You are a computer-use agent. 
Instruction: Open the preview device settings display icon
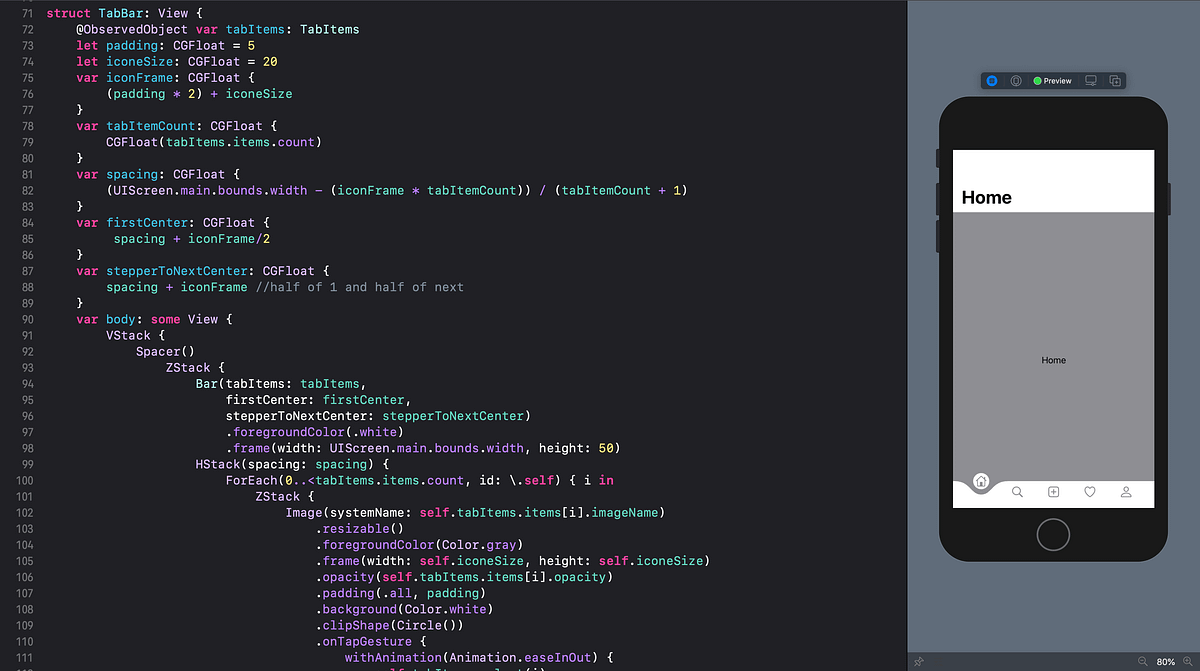tap(1090, 81)
